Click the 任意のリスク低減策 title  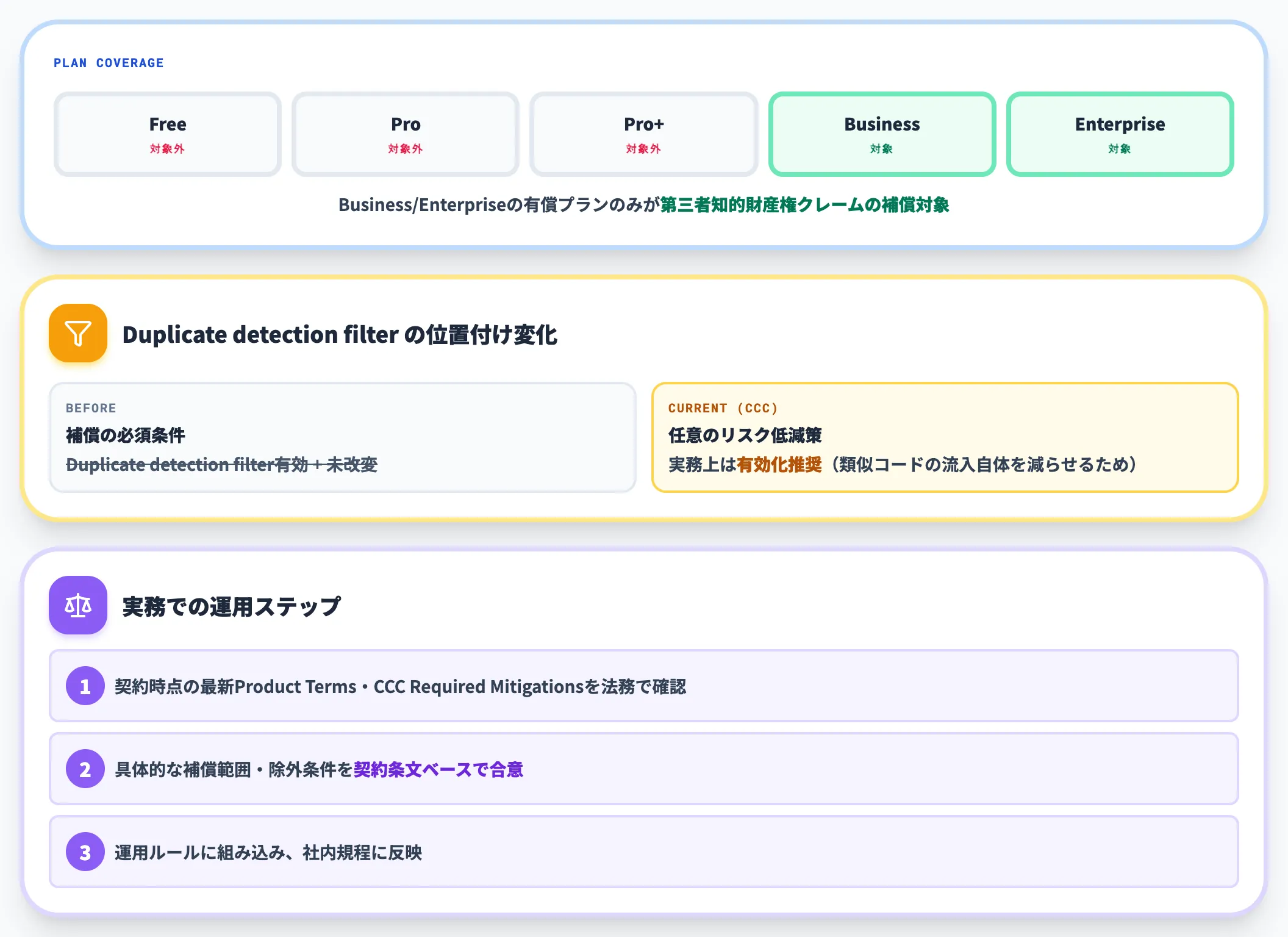[745, 435]
